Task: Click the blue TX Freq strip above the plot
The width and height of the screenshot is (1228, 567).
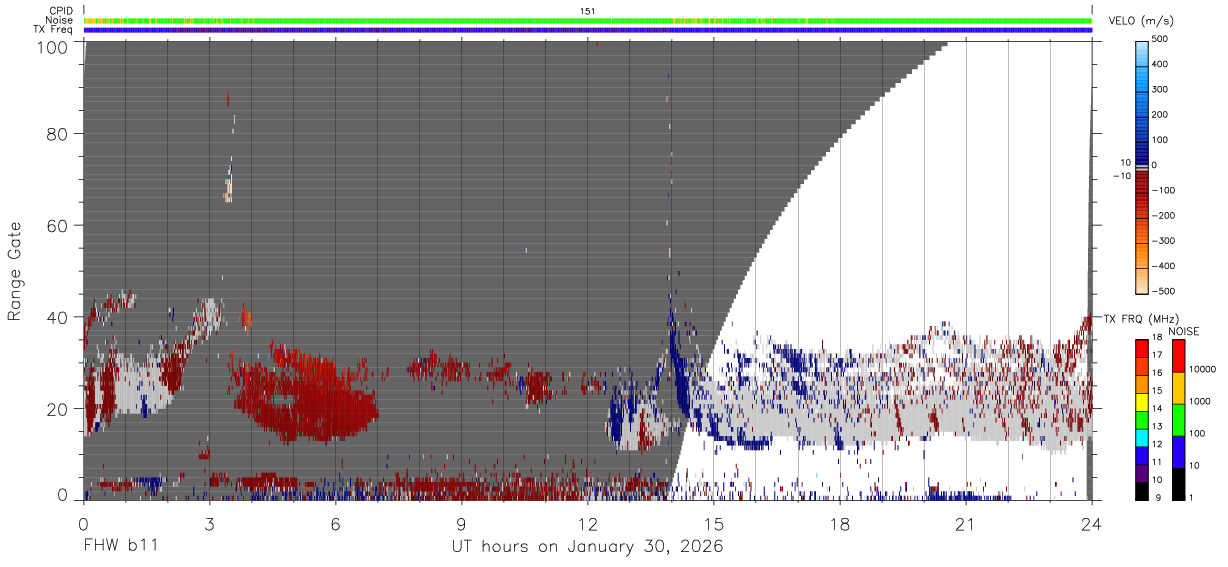Action: [588, 30]
